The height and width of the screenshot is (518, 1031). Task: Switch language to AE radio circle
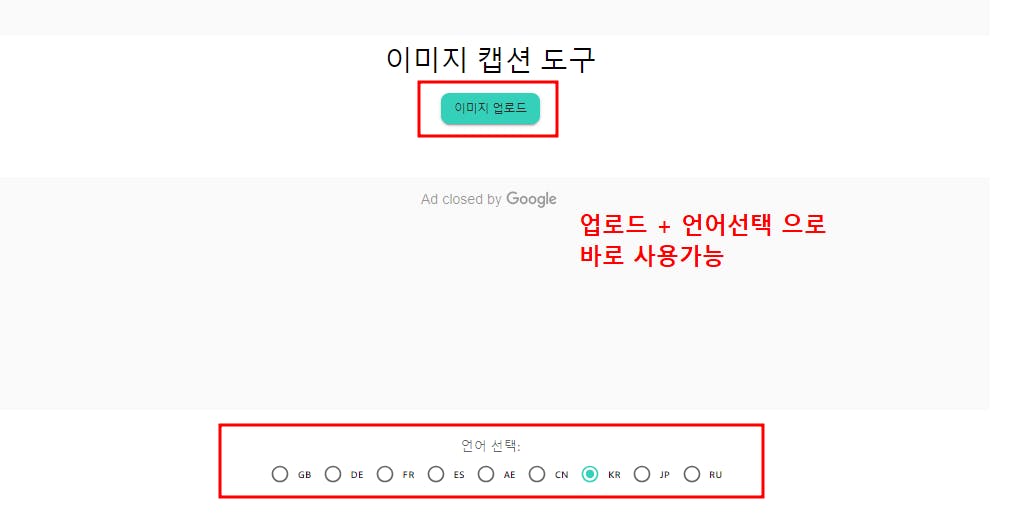(486, 474)
